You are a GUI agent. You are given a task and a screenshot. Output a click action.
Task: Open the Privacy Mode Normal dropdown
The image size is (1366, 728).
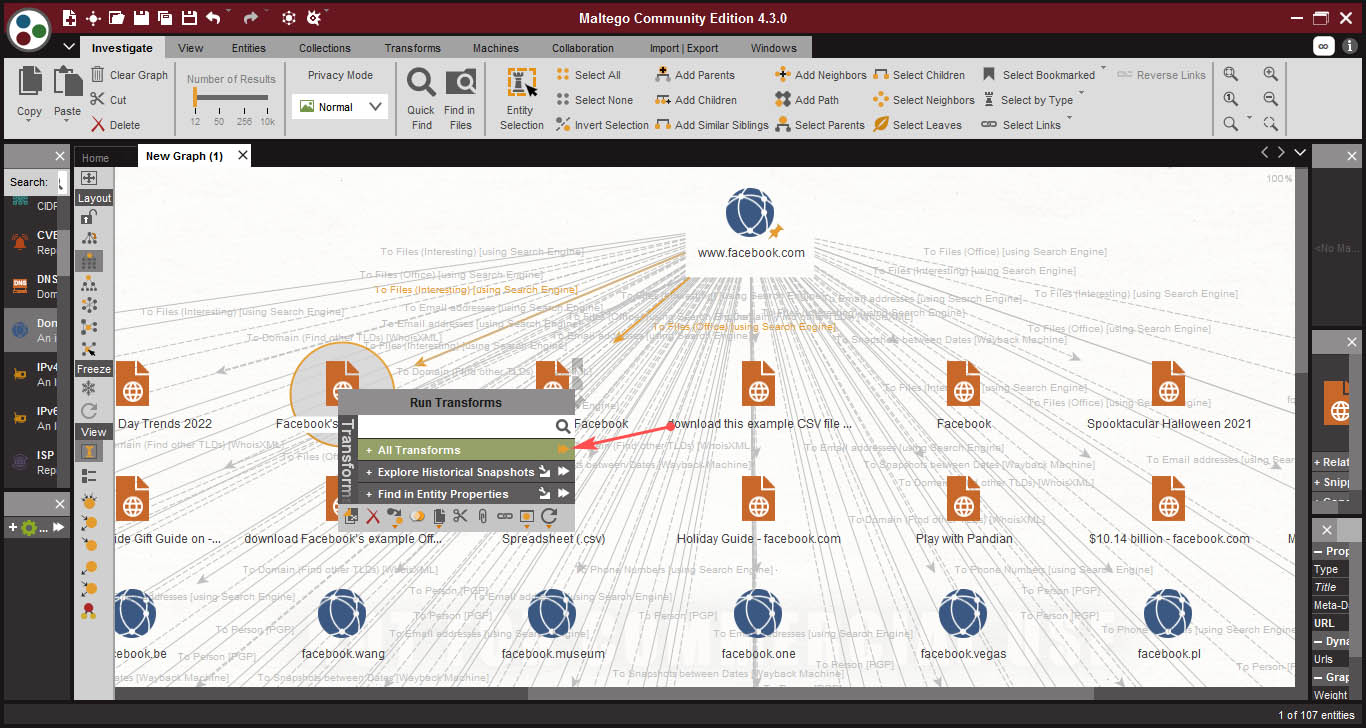coord(340,107)
